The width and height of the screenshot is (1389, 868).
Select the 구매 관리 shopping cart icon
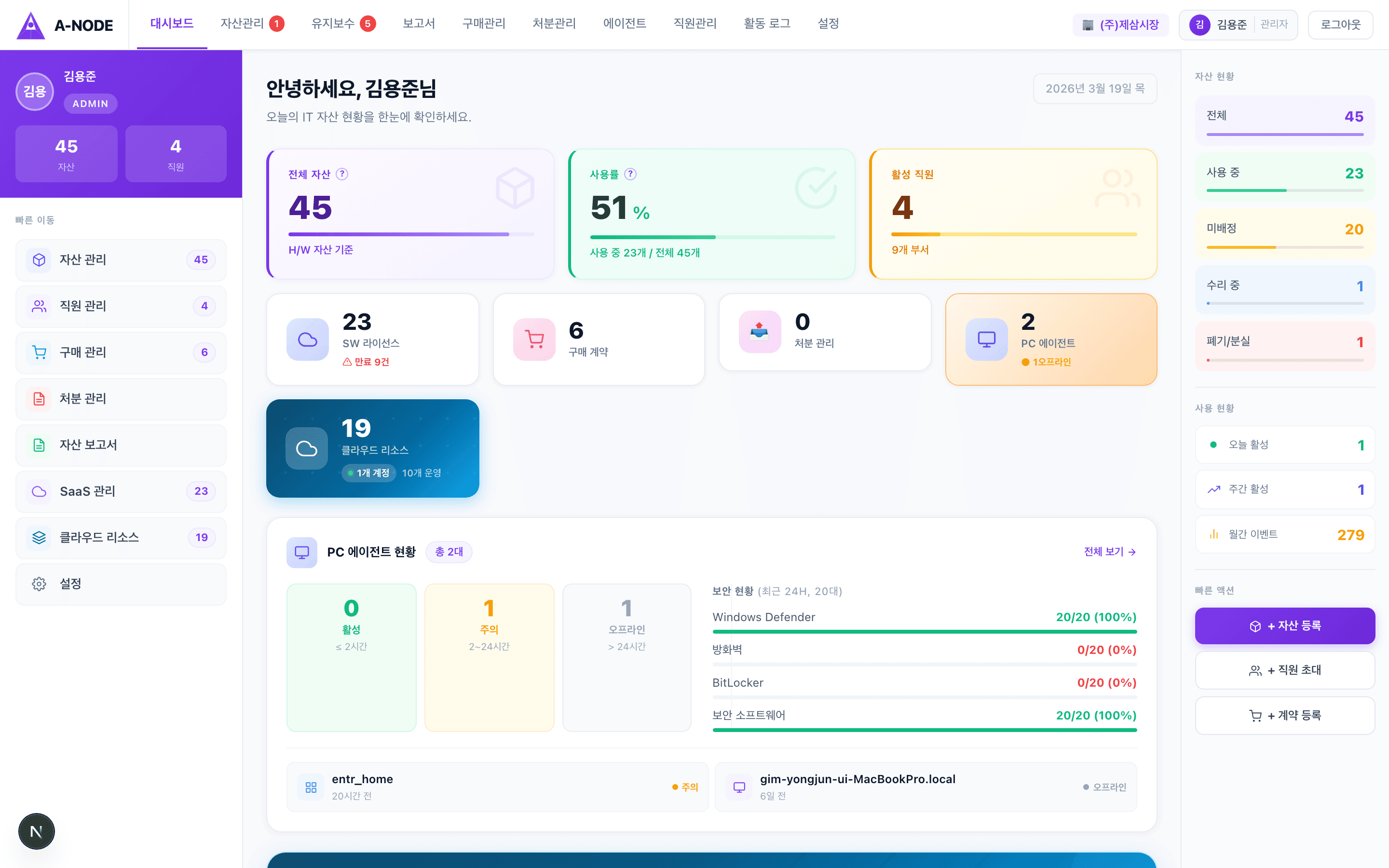tap(39, 353)
